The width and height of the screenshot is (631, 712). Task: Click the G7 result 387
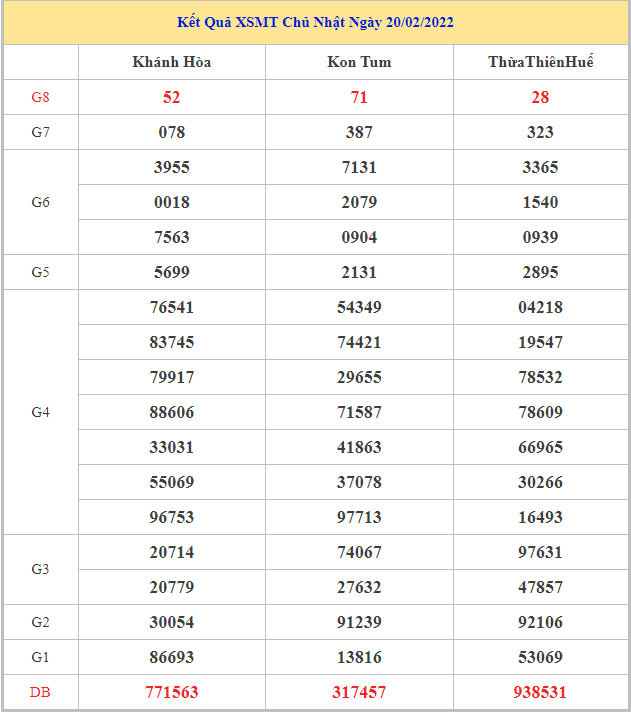tap(359, 132)
